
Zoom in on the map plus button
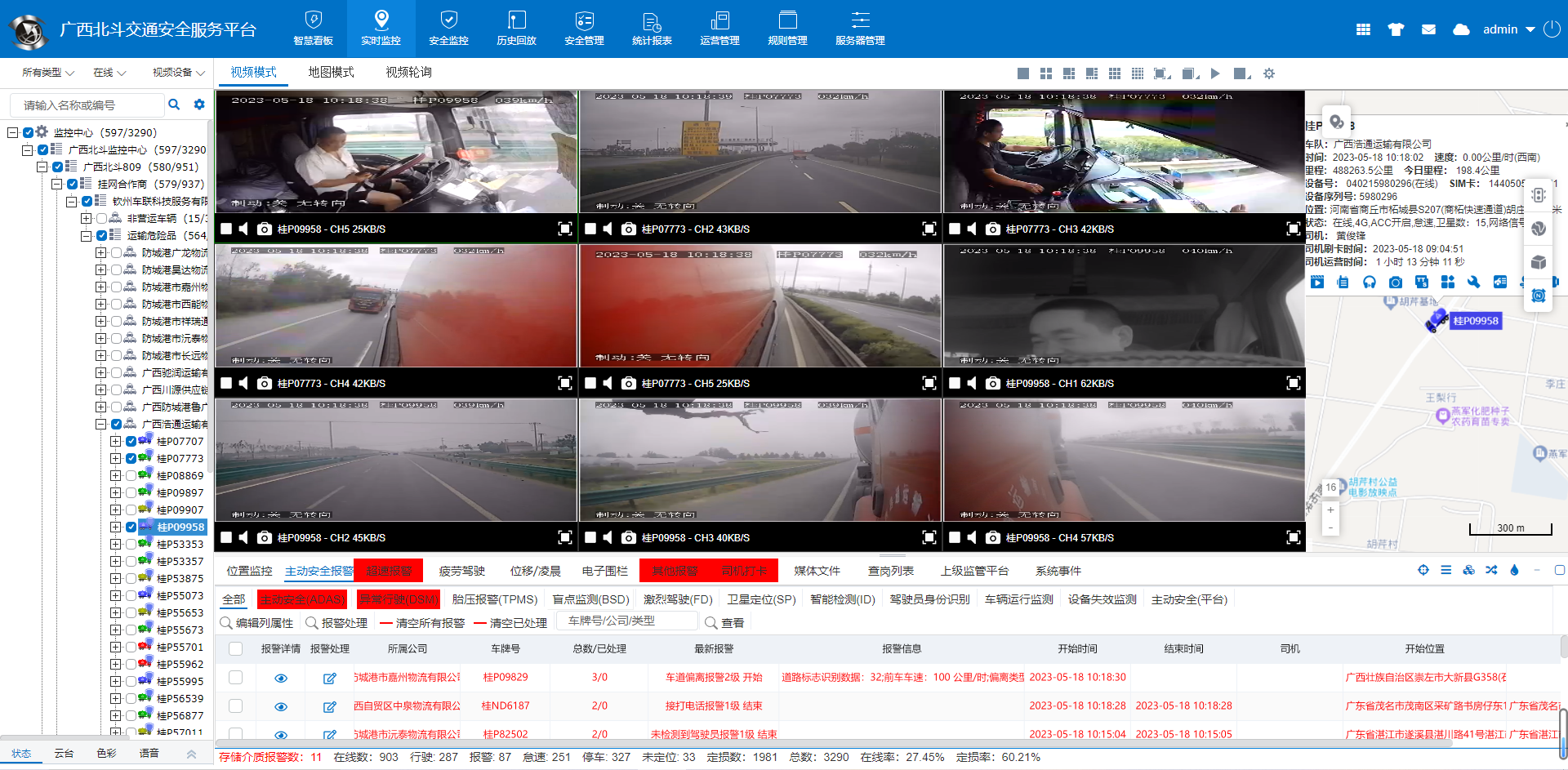[x=1330, y=510]
